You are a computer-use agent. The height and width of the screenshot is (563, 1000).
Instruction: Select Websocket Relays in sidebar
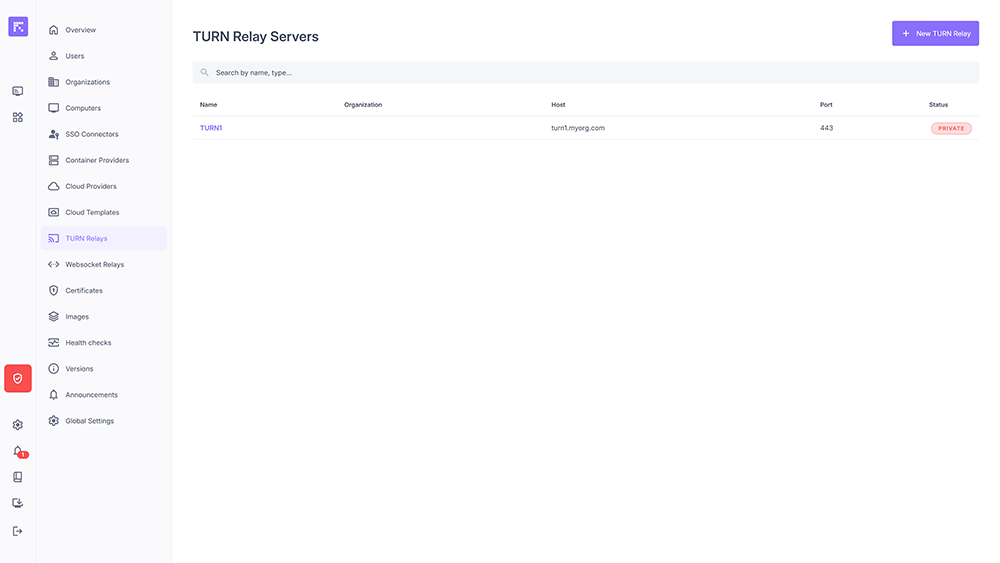94,264
